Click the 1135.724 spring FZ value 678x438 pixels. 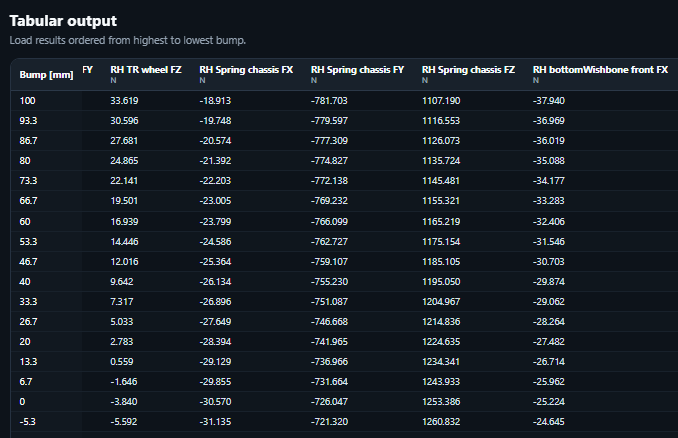point(441,161)
